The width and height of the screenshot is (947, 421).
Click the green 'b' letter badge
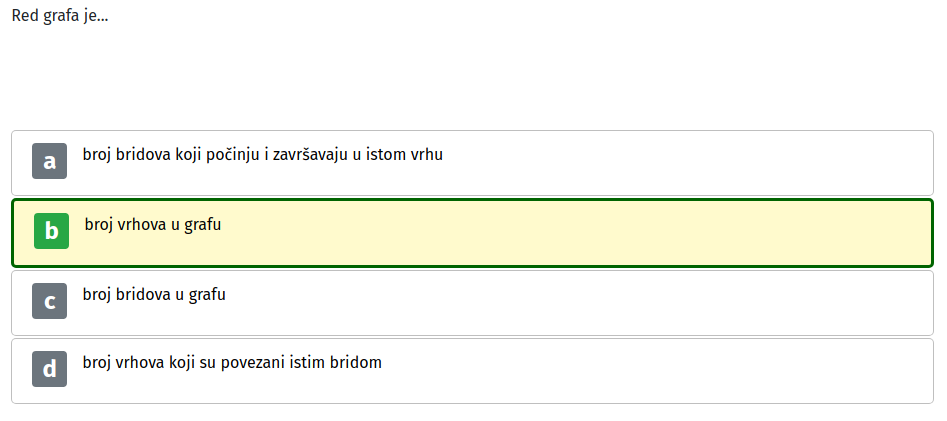(x=51, y=231)
